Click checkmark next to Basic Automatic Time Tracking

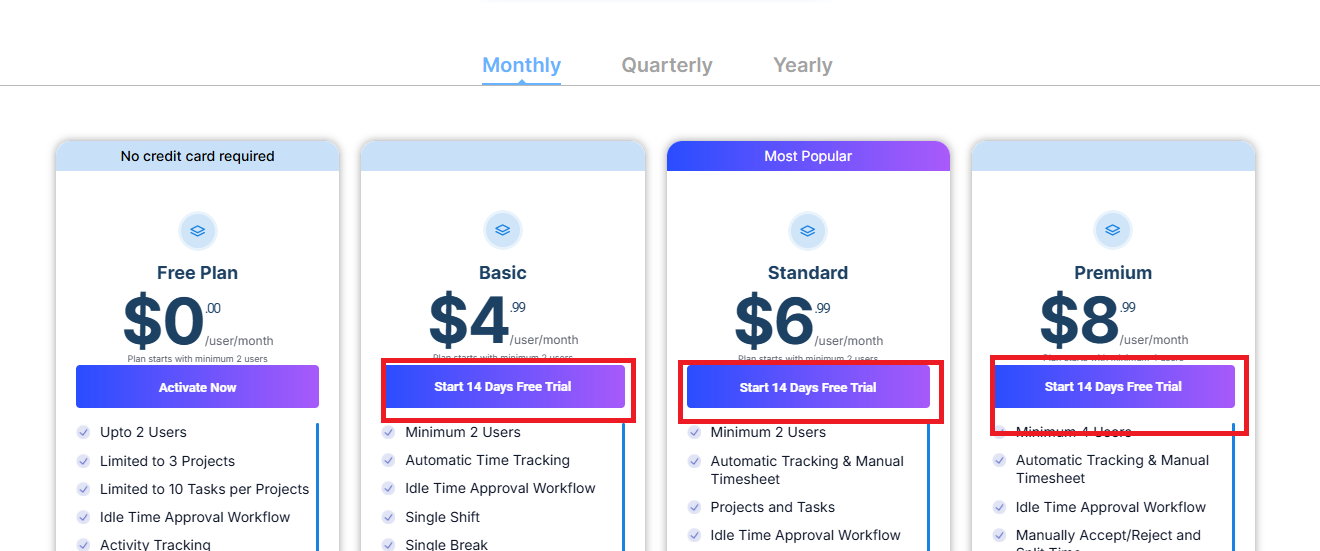pyautogui.click(x=388, y=460)
